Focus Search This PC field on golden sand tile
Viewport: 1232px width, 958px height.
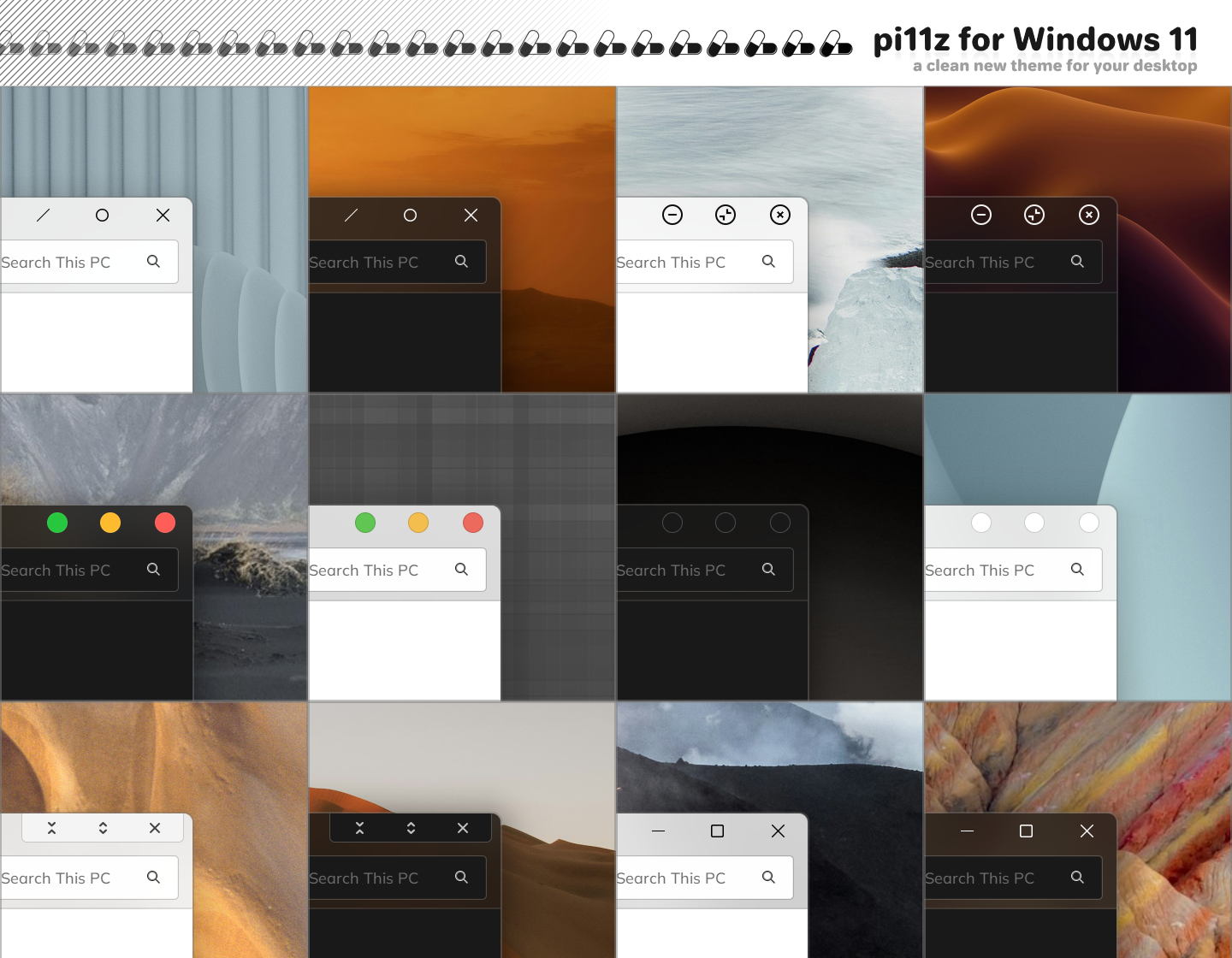[x=89, y=878]
